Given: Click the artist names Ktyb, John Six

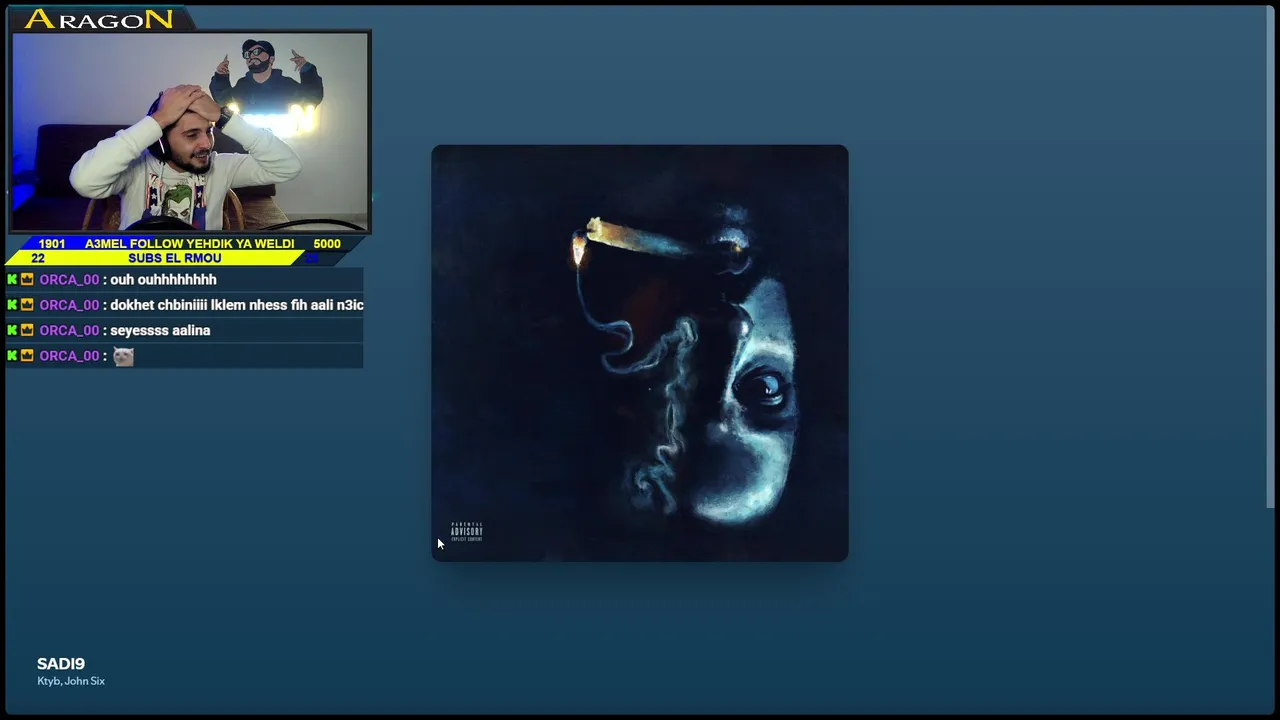Looking at the screenshot, I should click(x=71, y=681).
